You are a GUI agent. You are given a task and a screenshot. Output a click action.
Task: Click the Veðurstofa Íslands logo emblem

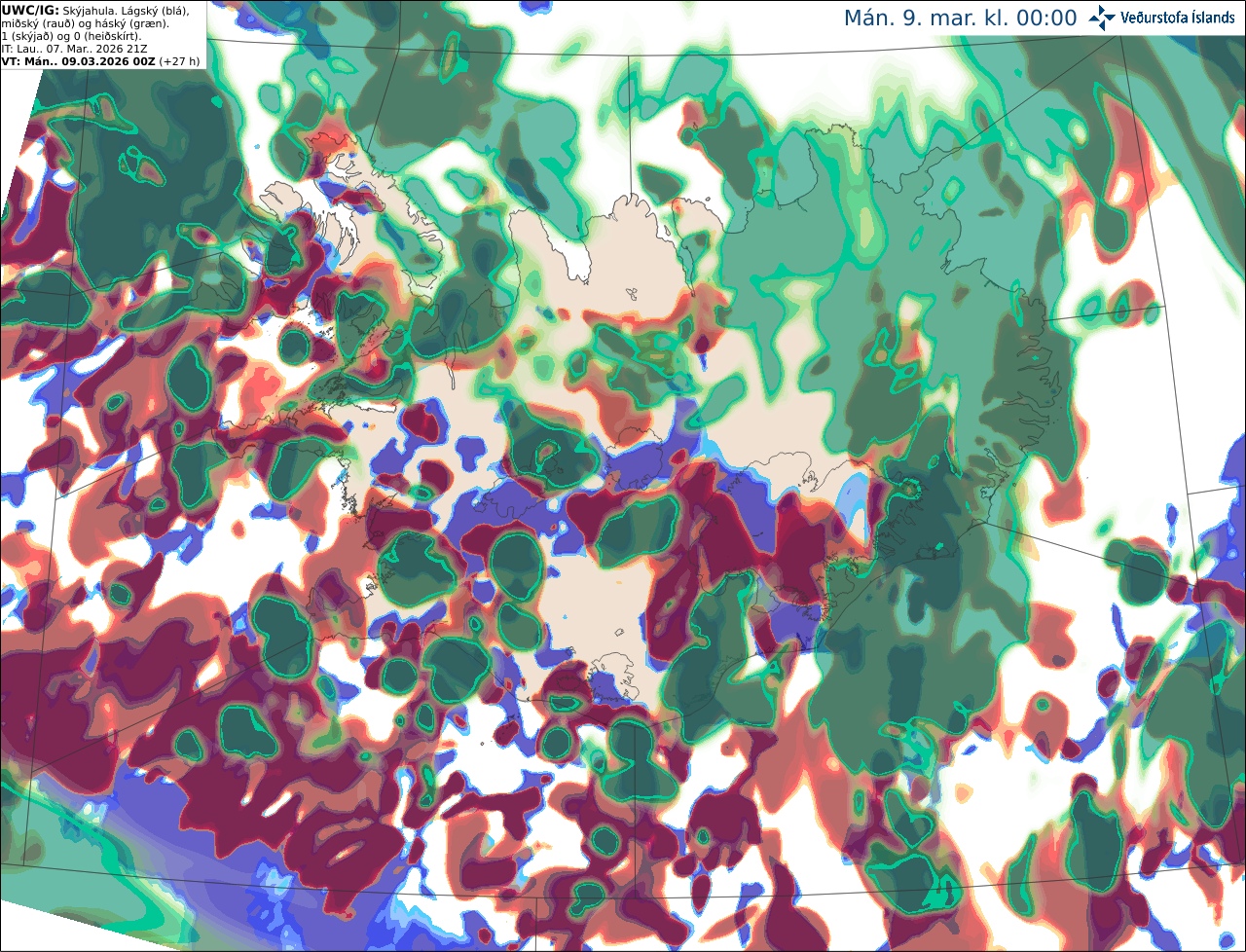1102,17
